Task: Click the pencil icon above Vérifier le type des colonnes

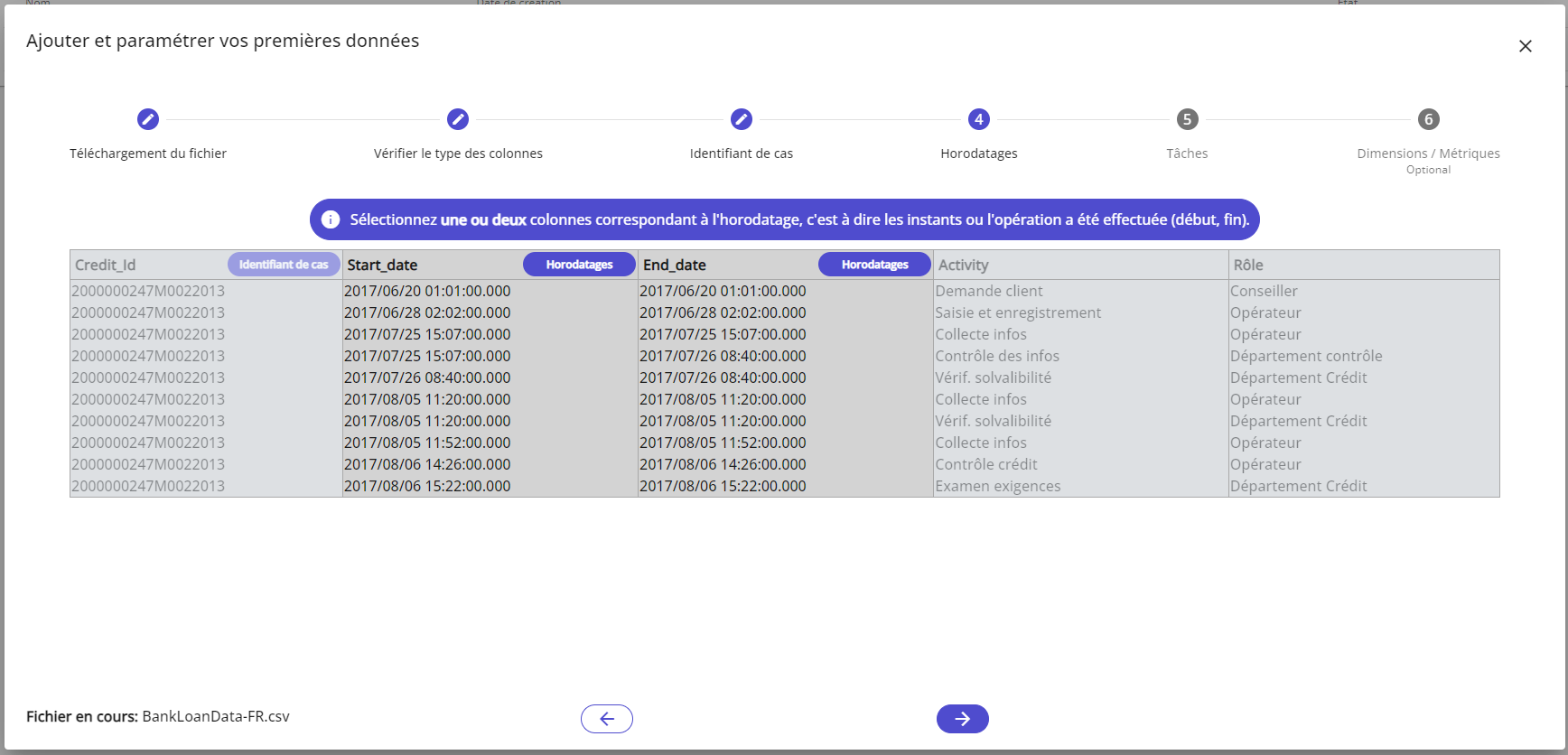Action: [x=458, y=119]
